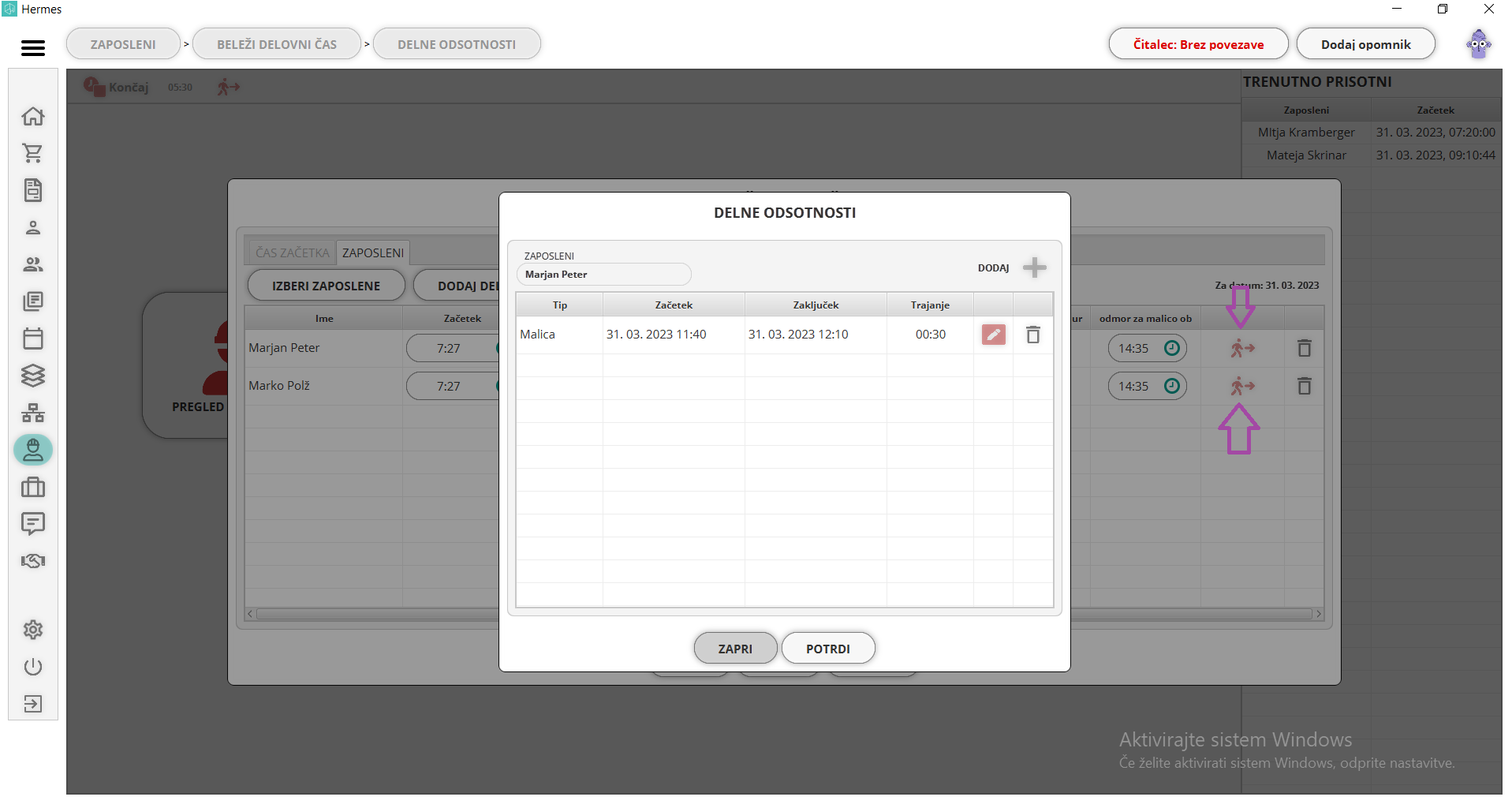This screenshot has height=808, width=1512.
Task: Edit the Malica absence entry
Action: 993,335
